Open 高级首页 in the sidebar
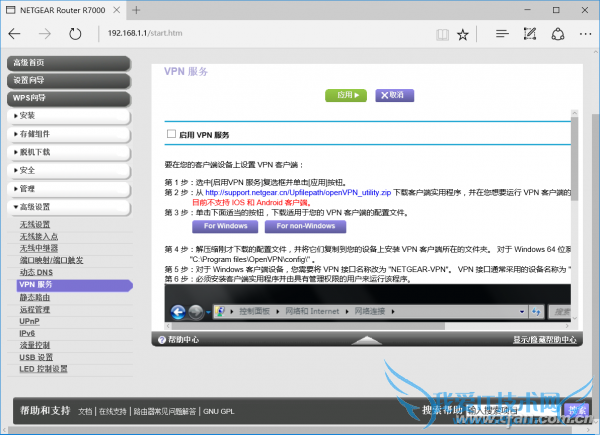 (69, 63)
